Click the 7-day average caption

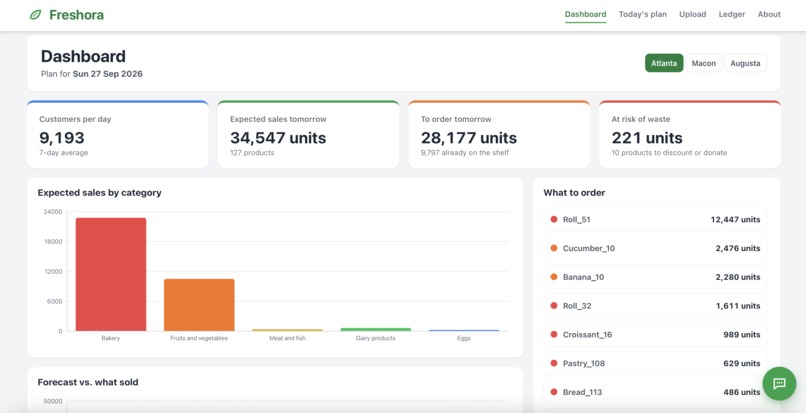64,153
